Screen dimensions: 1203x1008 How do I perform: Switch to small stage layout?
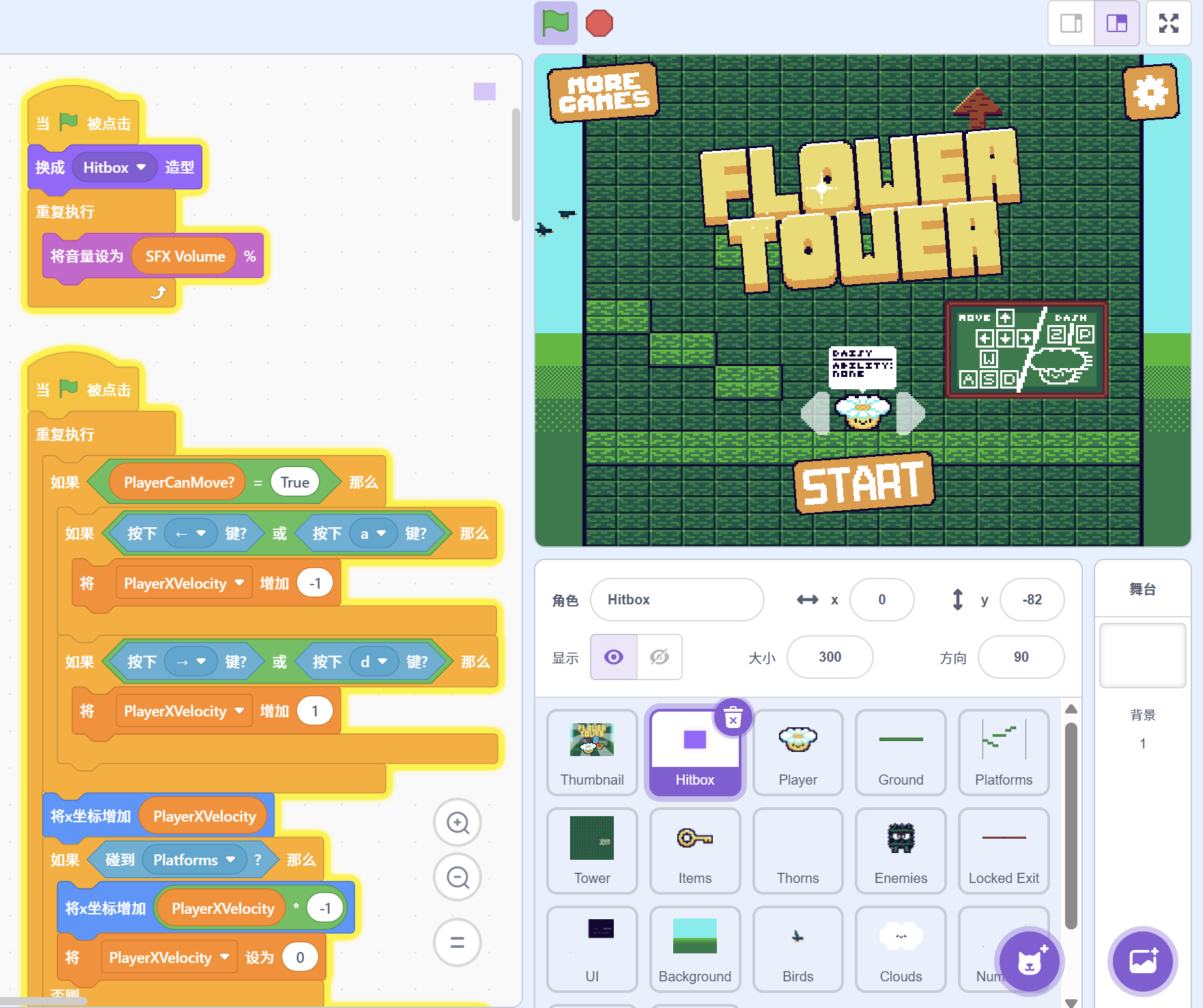point(1071,23)
